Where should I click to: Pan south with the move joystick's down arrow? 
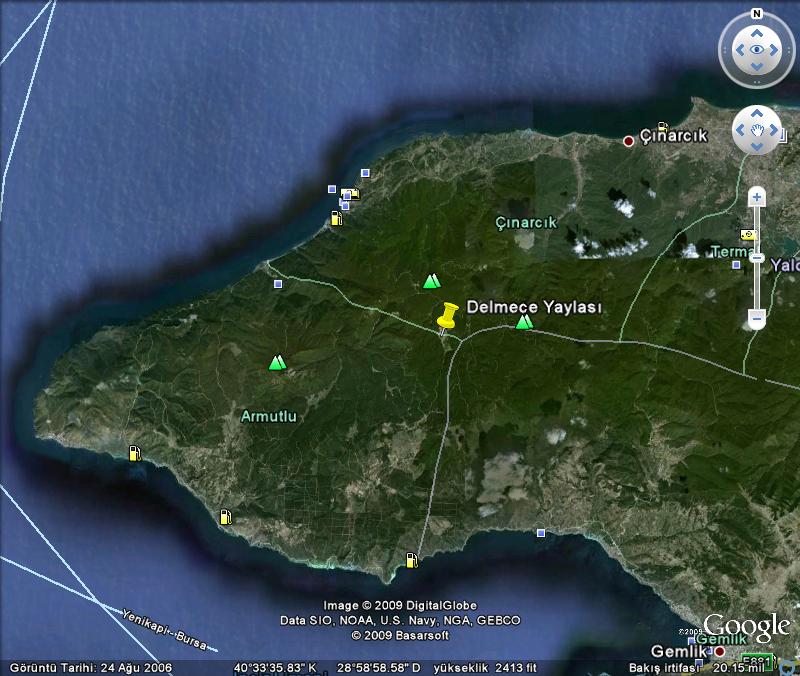(757, 147)
